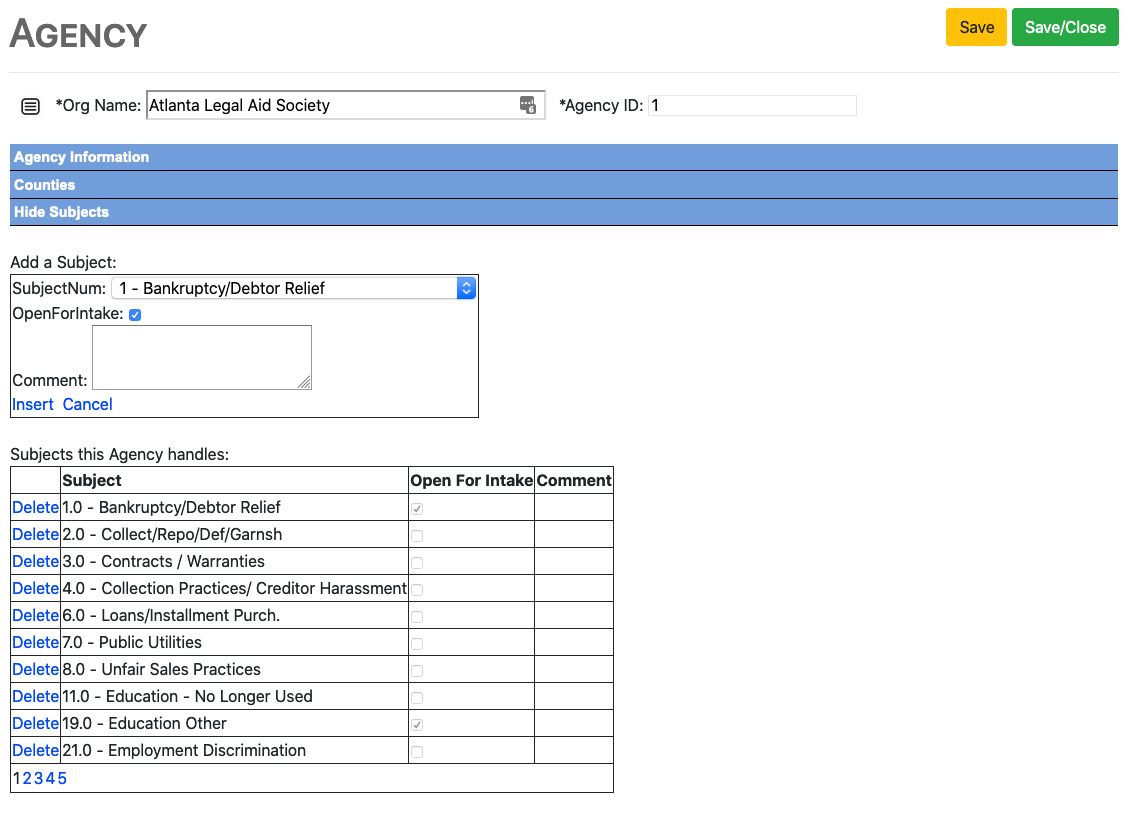Delete the Contracts / Warranties subject

35,561
